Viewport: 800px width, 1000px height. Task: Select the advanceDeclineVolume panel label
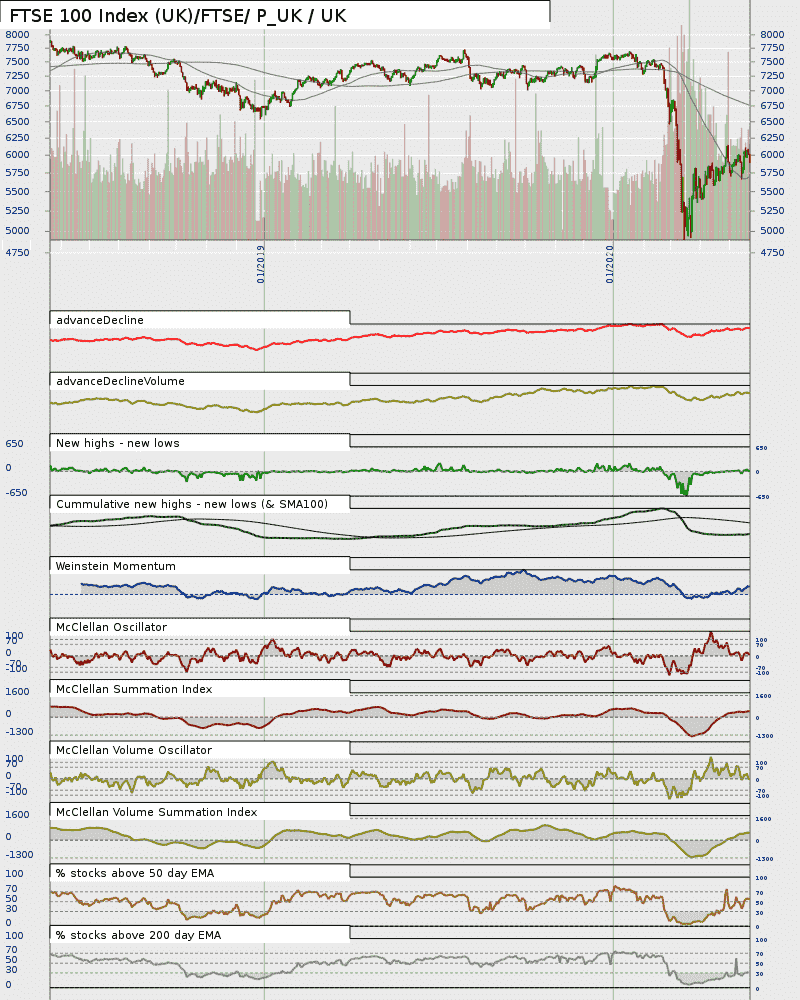pyautogui.click(x=120, y=381)
